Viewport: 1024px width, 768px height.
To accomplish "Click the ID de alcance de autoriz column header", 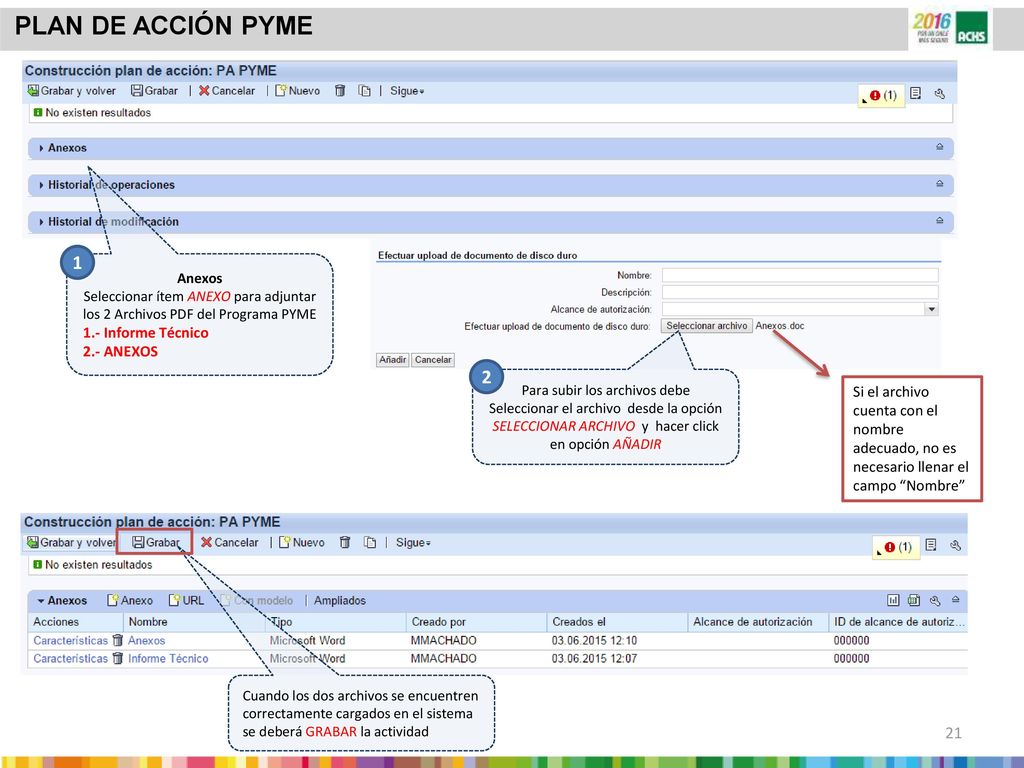I will coord(899,622).
